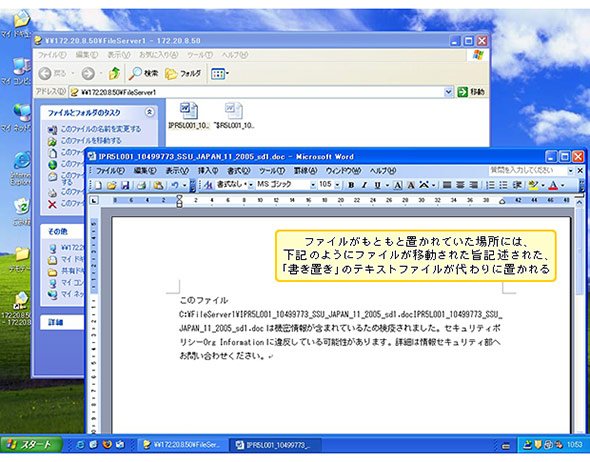Open the お気に入り menu in Explorer
The height and width of the screenshot is (462, 590).
pos(158,55)
